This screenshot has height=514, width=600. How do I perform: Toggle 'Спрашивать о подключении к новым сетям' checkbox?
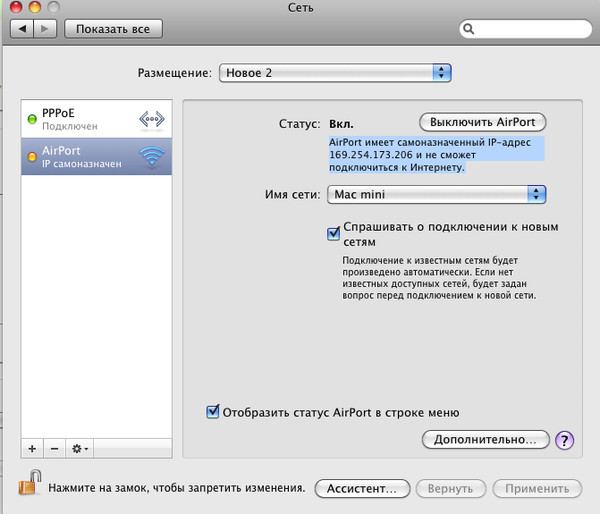(335, 233)
